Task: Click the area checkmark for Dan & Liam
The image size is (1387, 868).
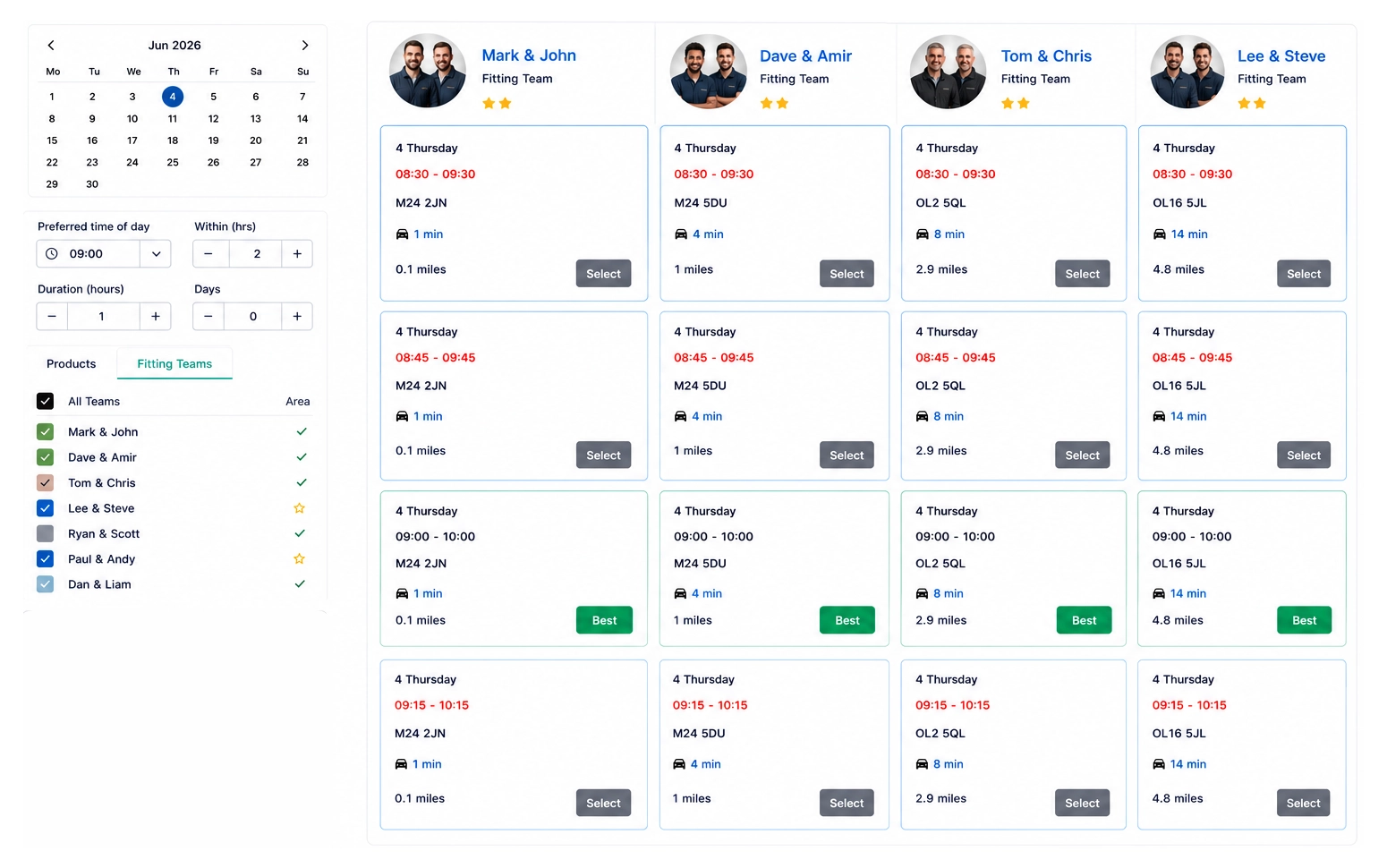Action: (x=300, y=584)
